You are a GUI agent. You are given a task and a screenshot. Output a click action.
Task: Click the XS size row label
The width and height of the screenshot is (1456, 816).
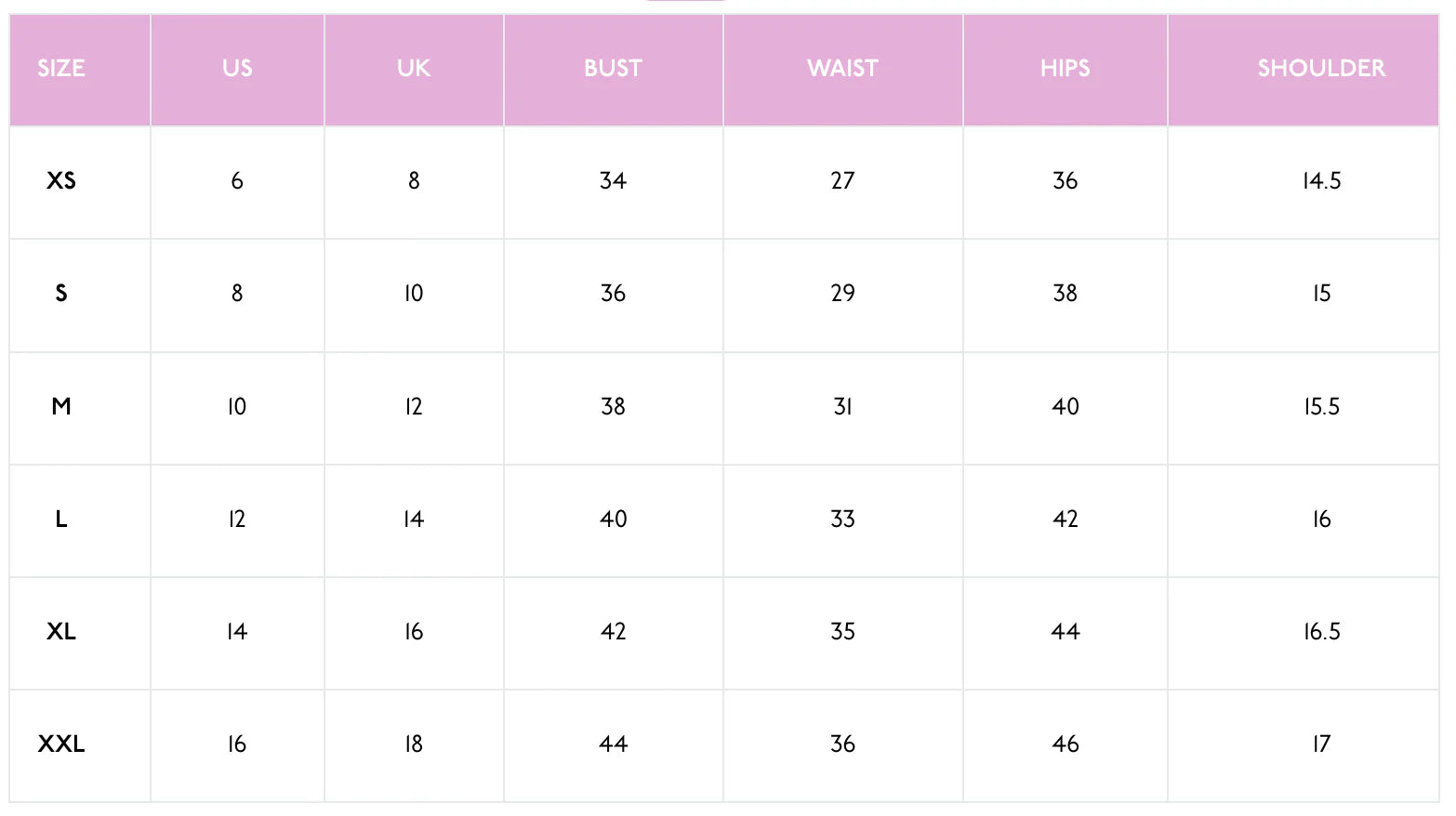coord(61,180)
